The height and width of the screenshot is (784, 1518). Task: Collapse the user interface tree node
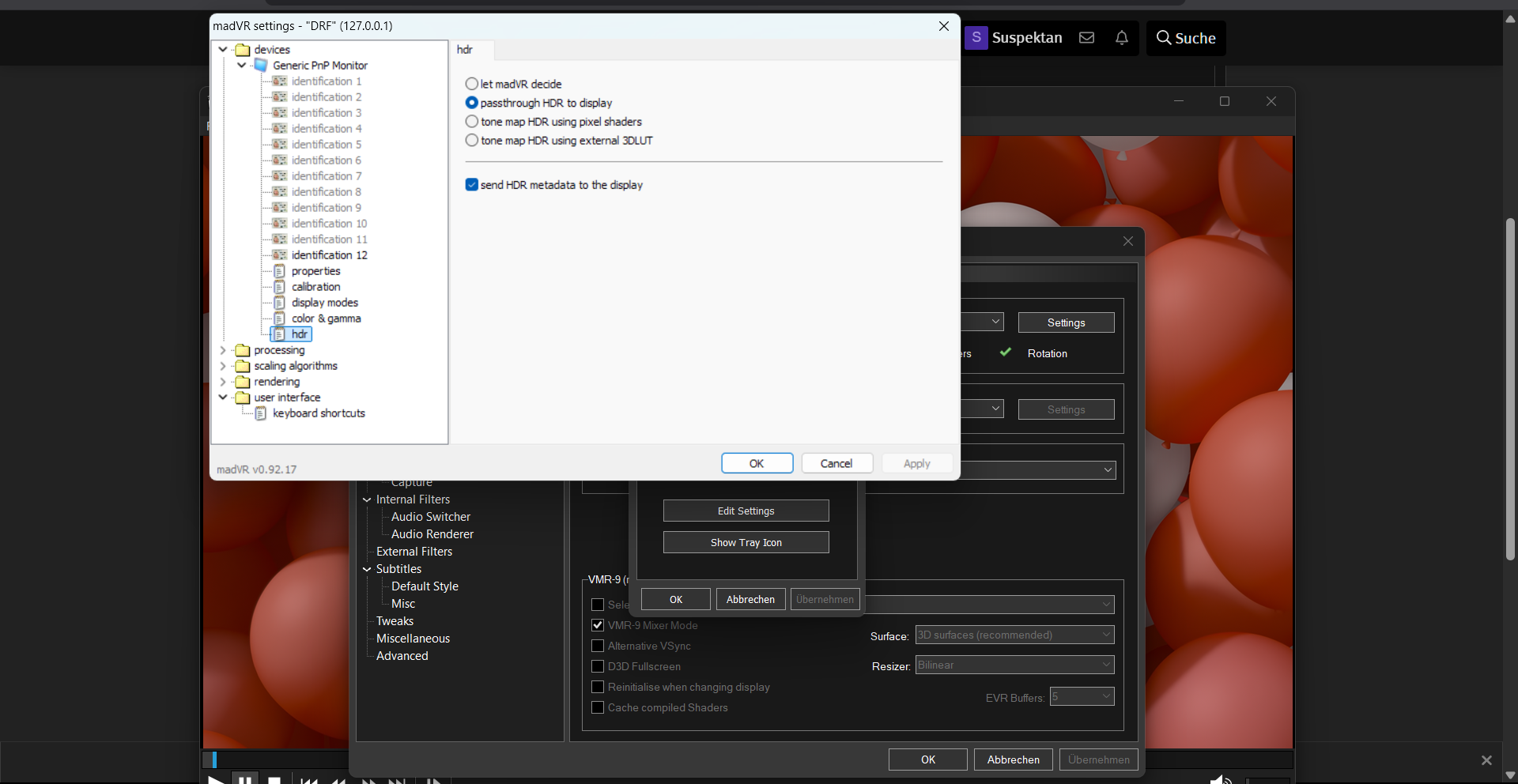click(224, 398)
